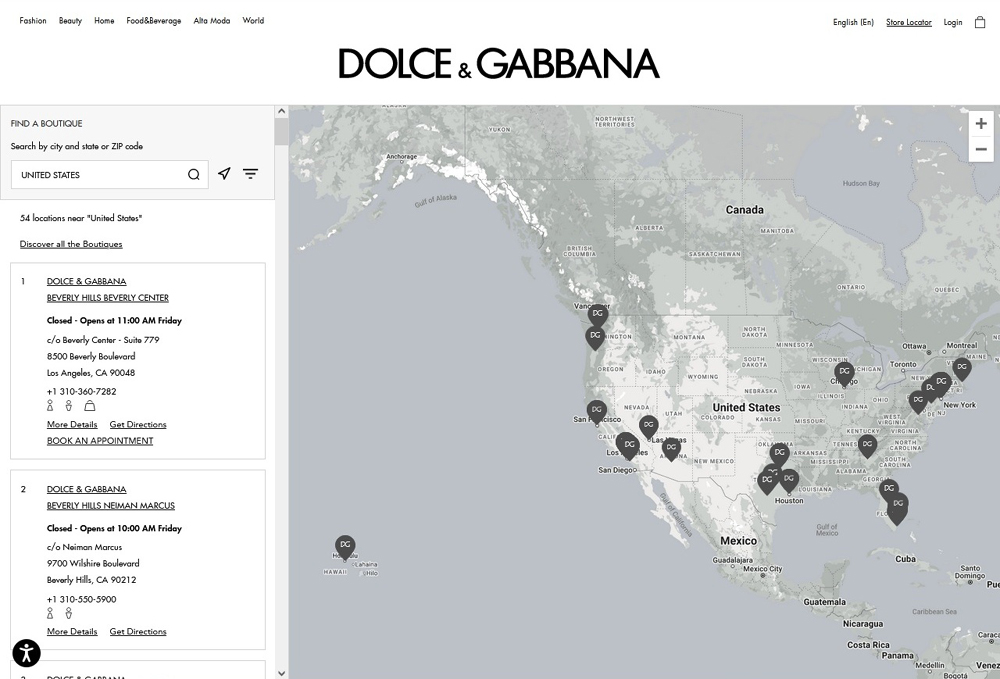Open the boutique filter options icon
1000x679 pixels.
click(251, 174)
